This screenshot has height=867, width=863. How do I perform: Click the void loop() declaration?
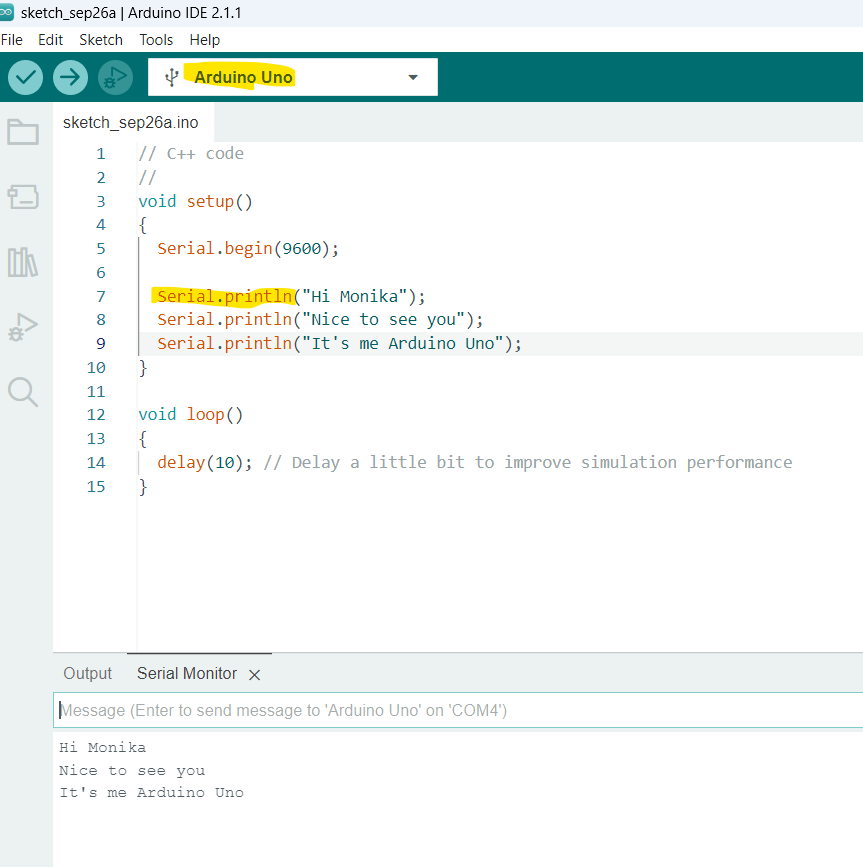(190, 415)
